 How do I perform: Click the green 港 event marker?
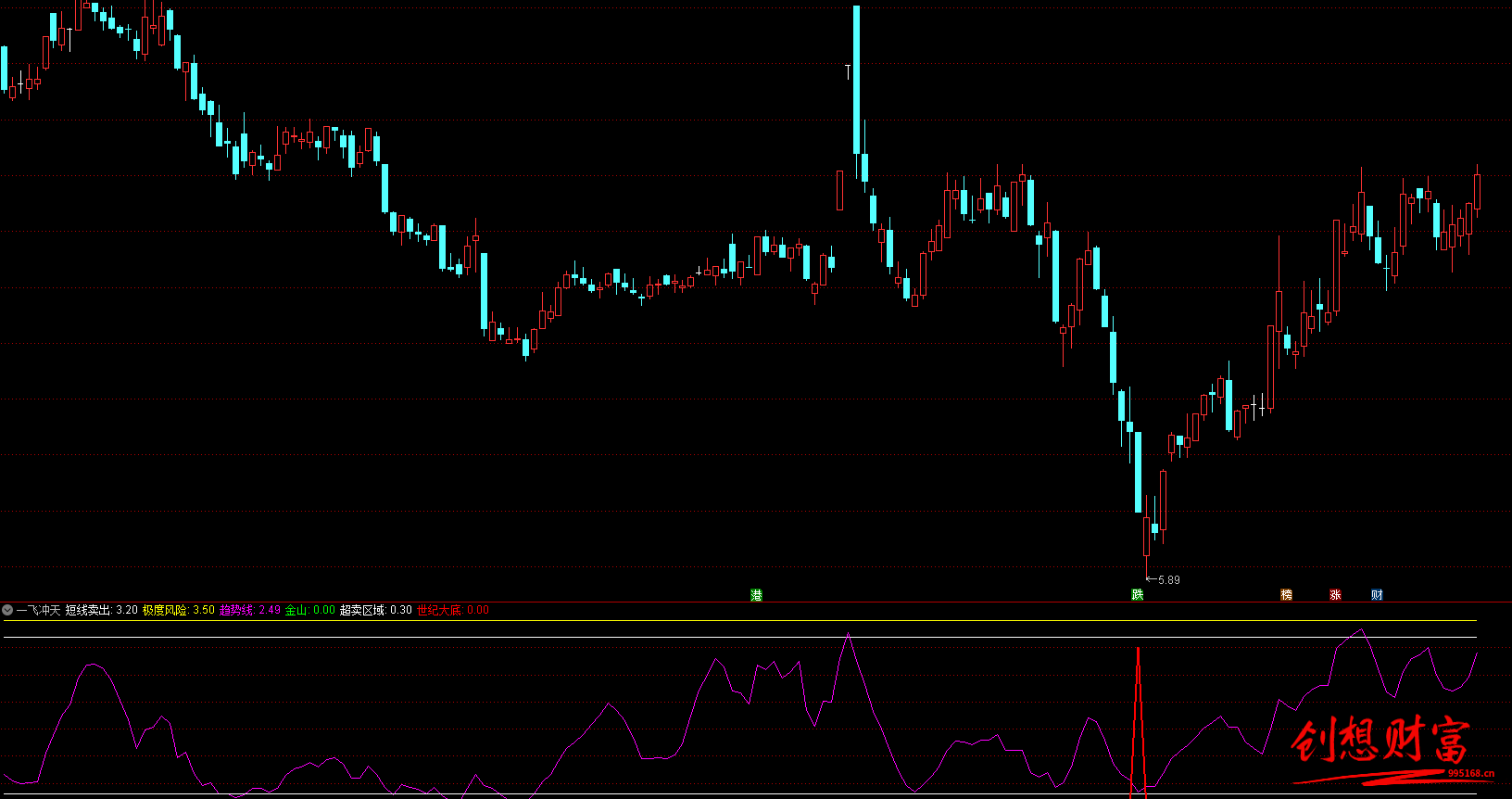coord(756,595)
